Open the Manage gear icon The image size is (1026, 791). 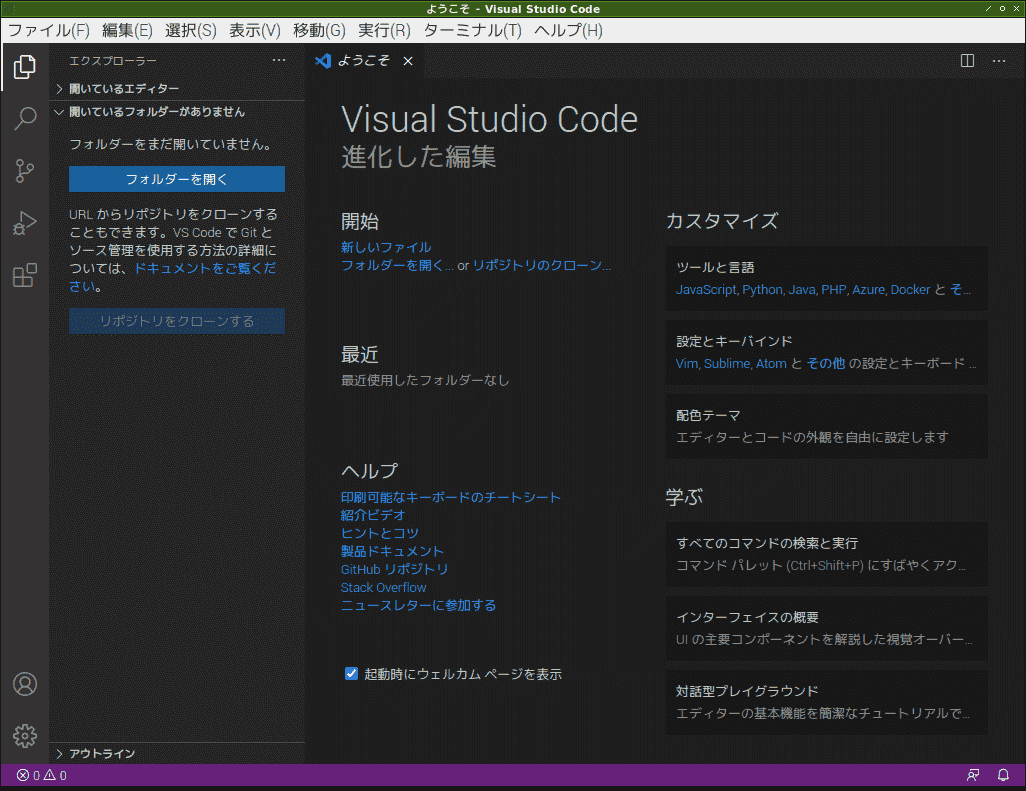click(25, 735)
